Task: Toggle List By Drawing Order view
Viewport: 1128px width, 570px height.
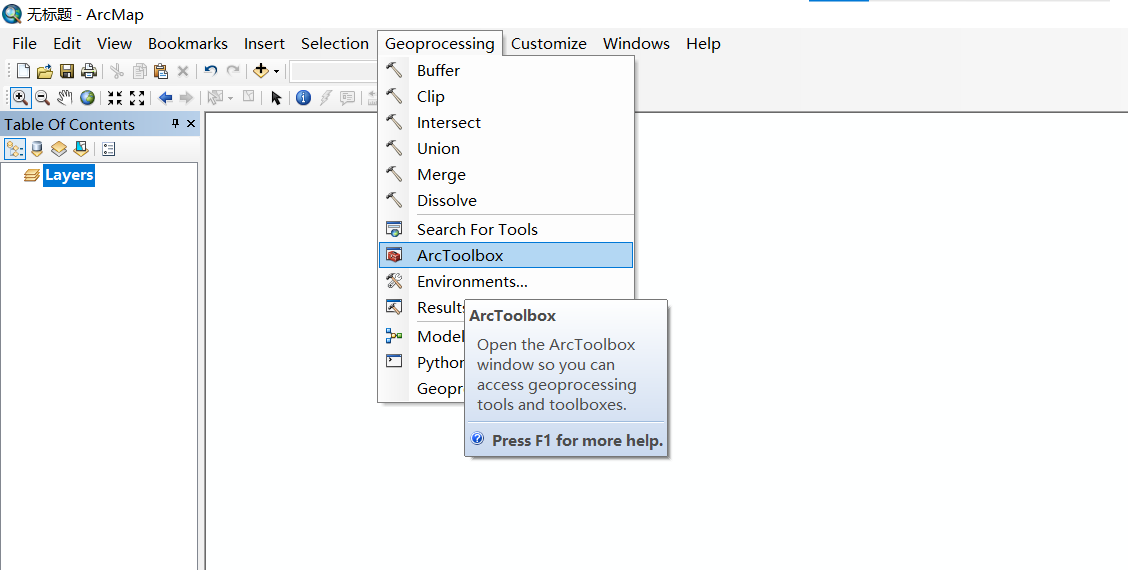Action: [x=15, y=149]
